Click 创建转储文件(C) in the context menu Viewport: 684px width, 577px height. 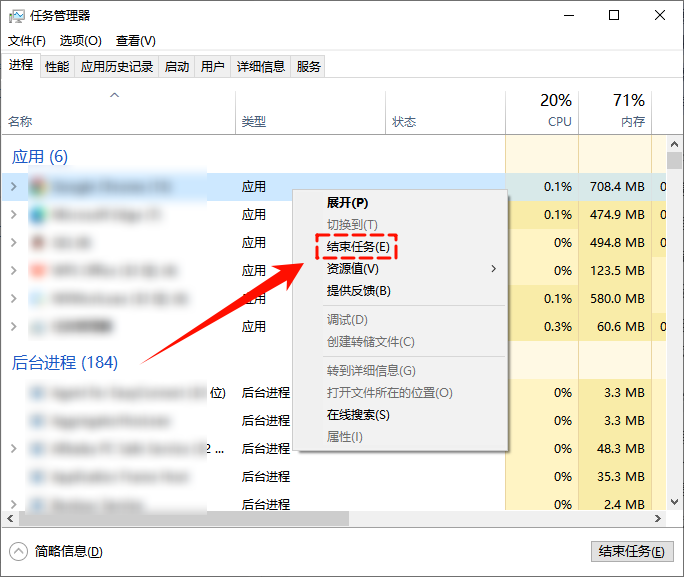pos(400,341)
